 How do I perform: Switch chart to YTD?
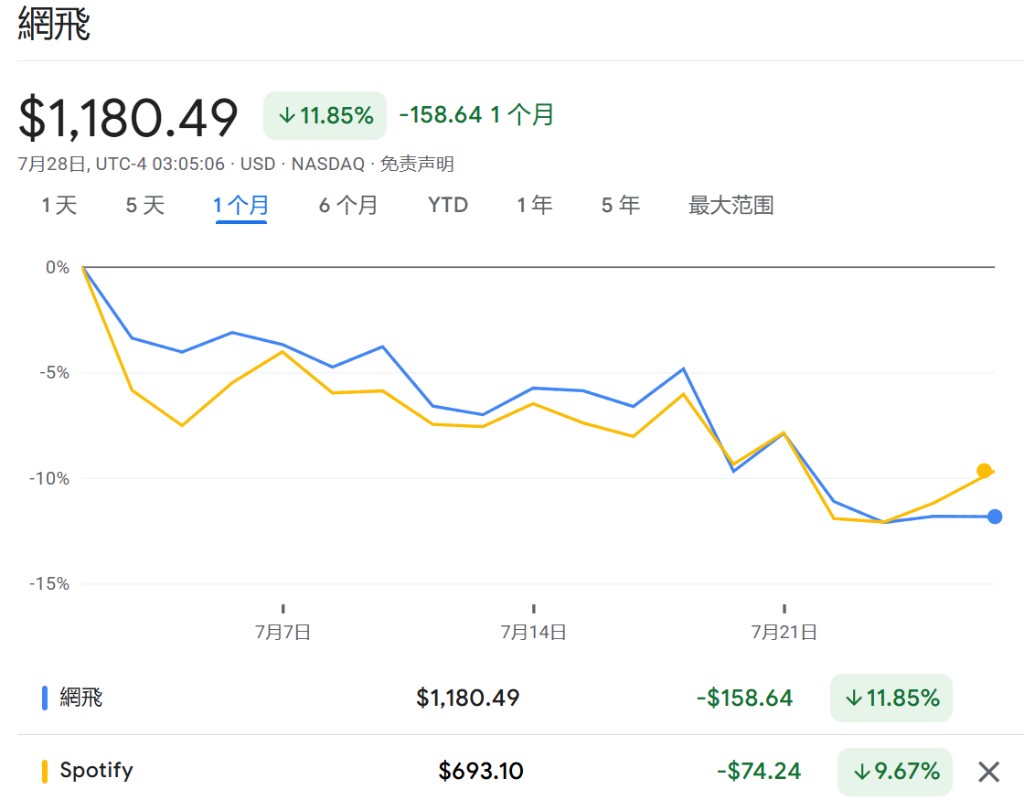448,205
